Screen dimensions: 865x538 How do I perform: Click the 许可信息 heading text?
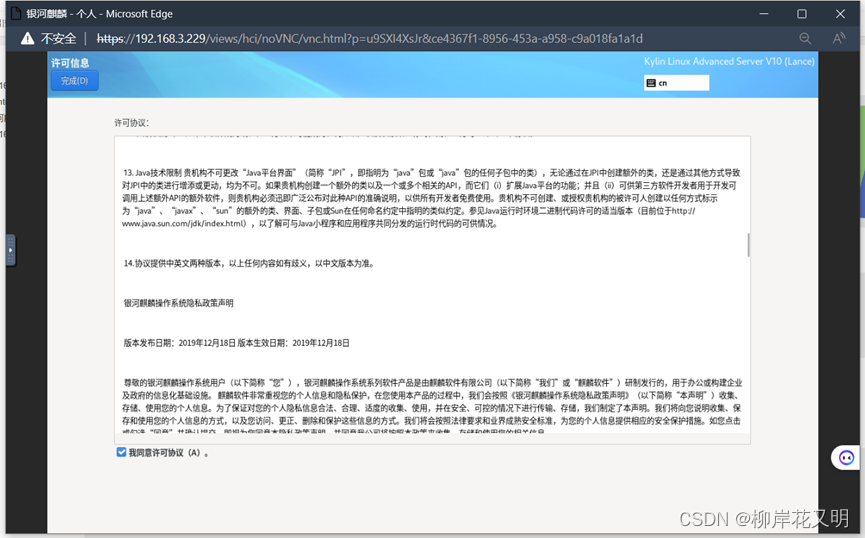[70, 63]
